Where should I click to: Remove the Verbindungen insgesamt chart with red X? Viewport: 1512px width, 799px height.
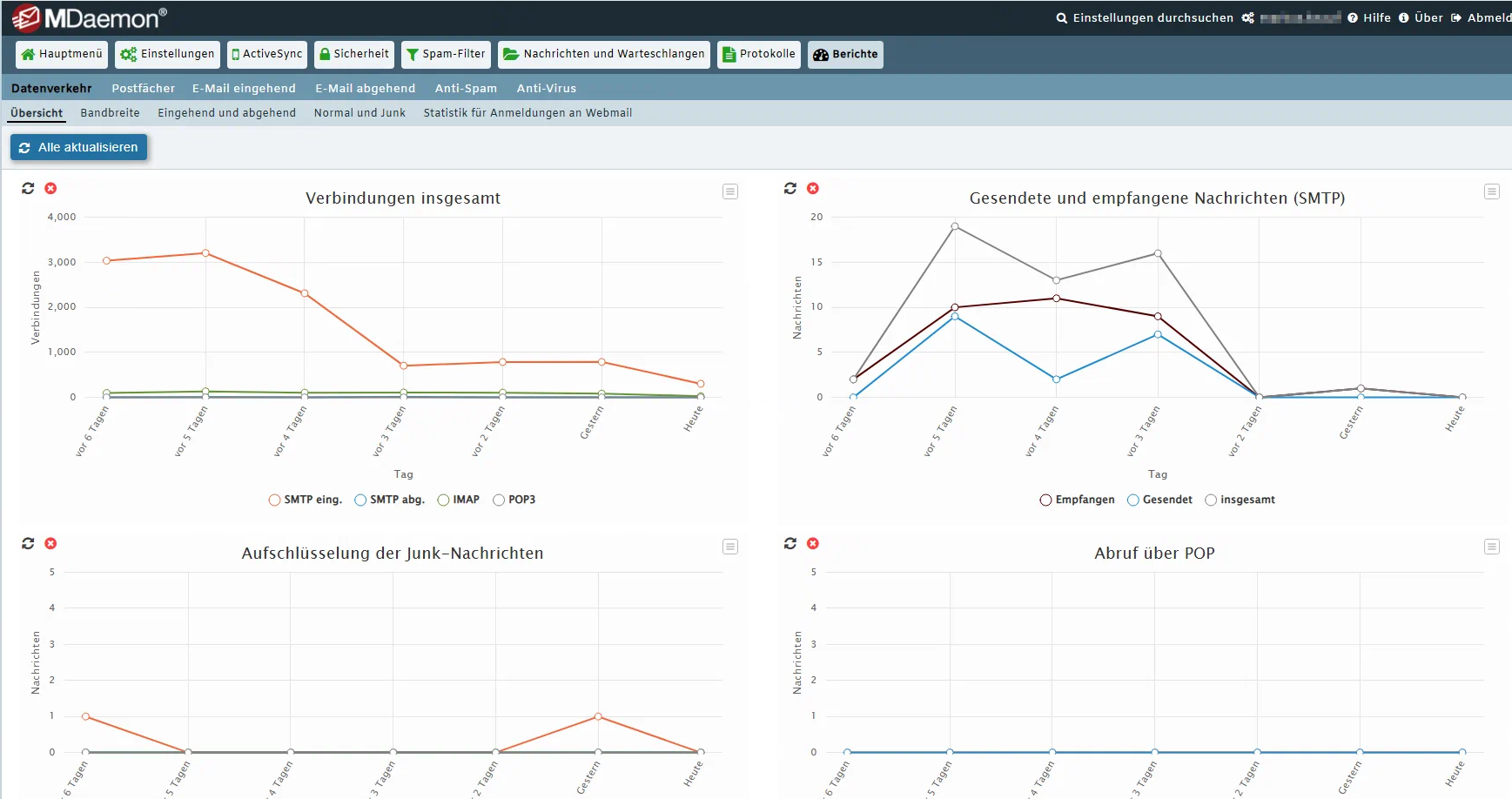pos(50,188)
